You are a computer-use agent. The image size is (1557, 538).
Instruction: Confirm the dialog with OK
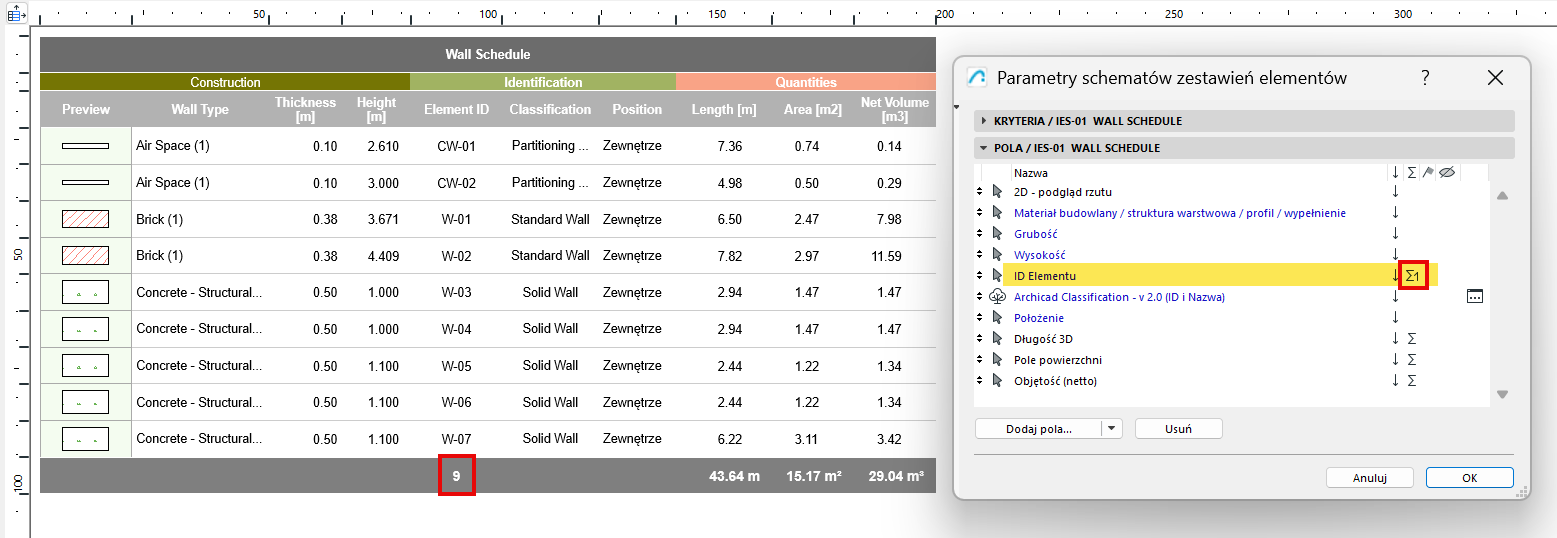[x=1469, y=478]
